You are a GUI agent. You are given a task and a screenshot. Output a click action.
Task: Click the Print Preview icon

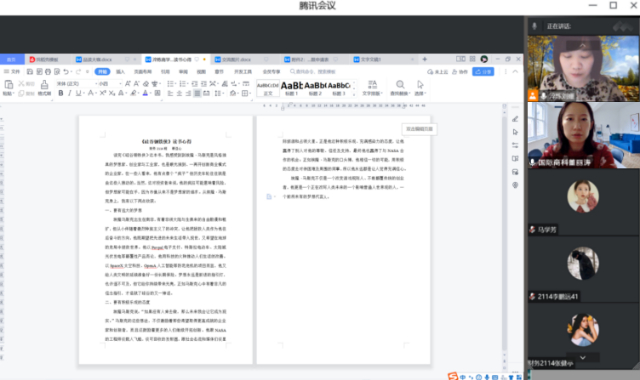[57, 71]
